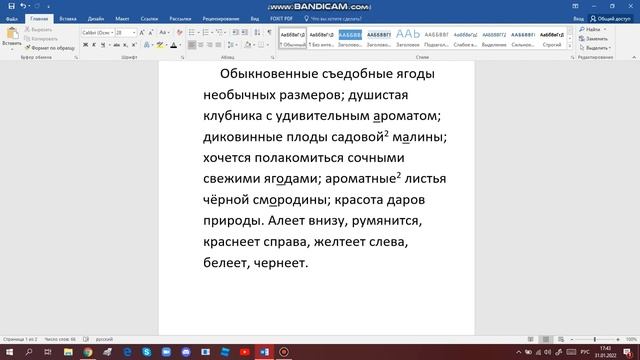Switch to the Ссылки (References) tab
The image size is (640, 360).
149,19
